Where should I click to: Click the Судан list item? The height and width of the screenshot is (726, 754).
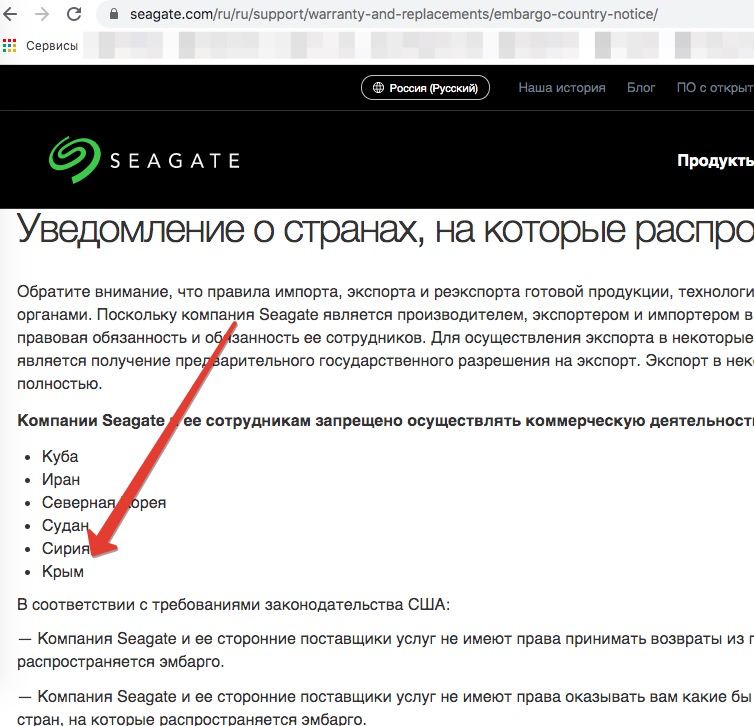point(65,526)
